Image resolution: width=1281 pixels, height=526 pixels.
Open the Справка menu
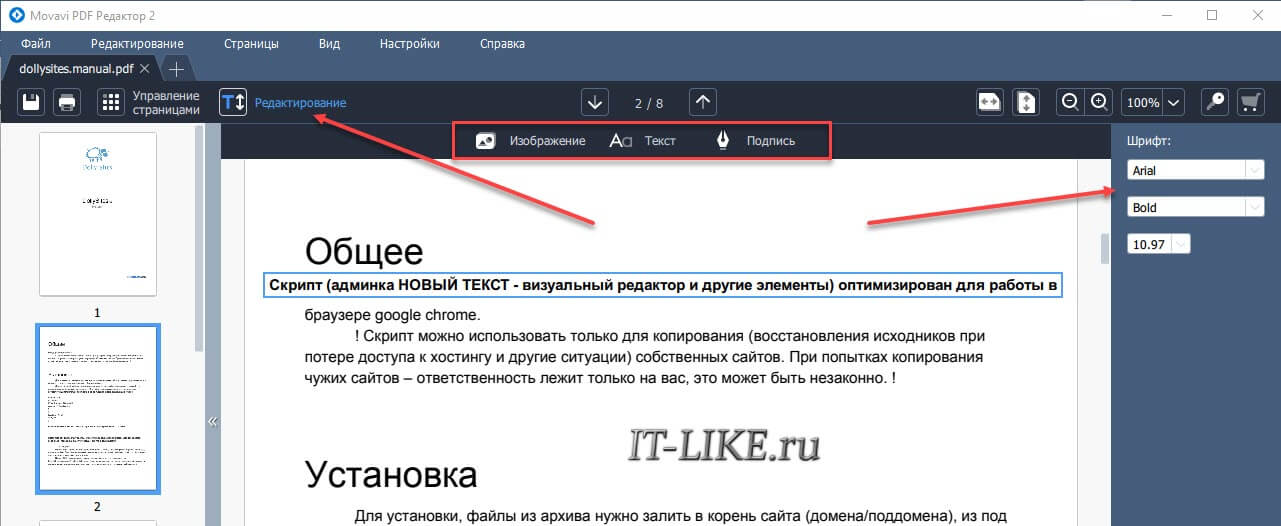502,44
